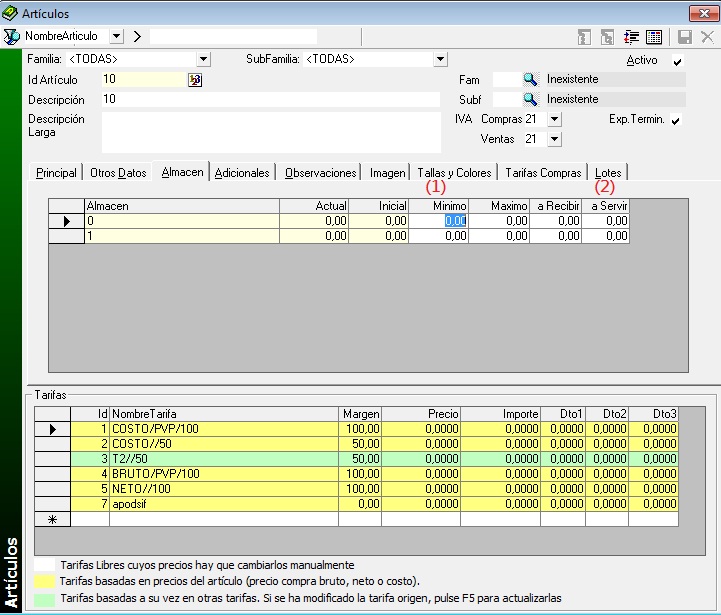Click the Minimo column header
The height and width of the screenshot is (615, 721).
coord(439,206)
